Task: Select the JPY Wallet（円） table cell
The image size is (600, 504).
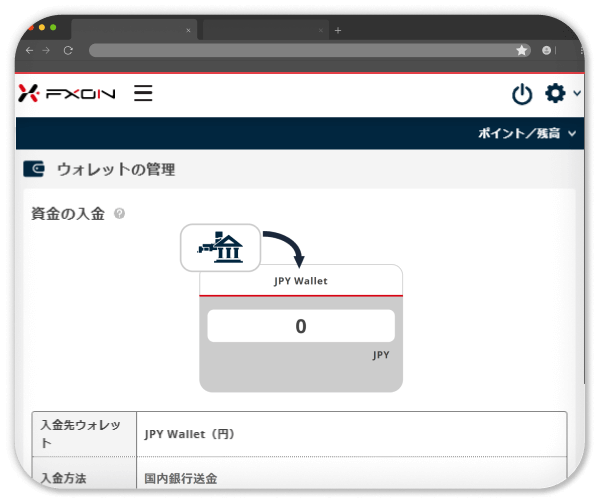Action: tap(352, 434)
